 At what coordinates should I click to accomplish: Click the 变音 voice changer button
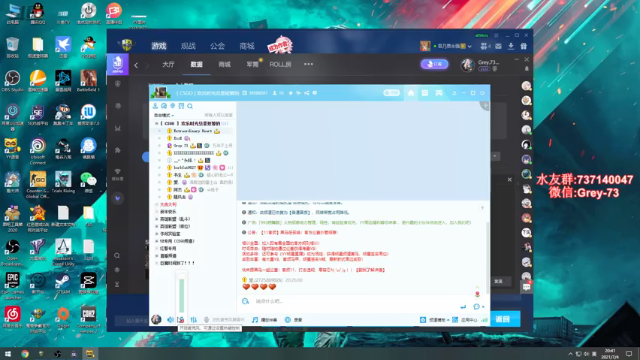(x=293, y=320)
